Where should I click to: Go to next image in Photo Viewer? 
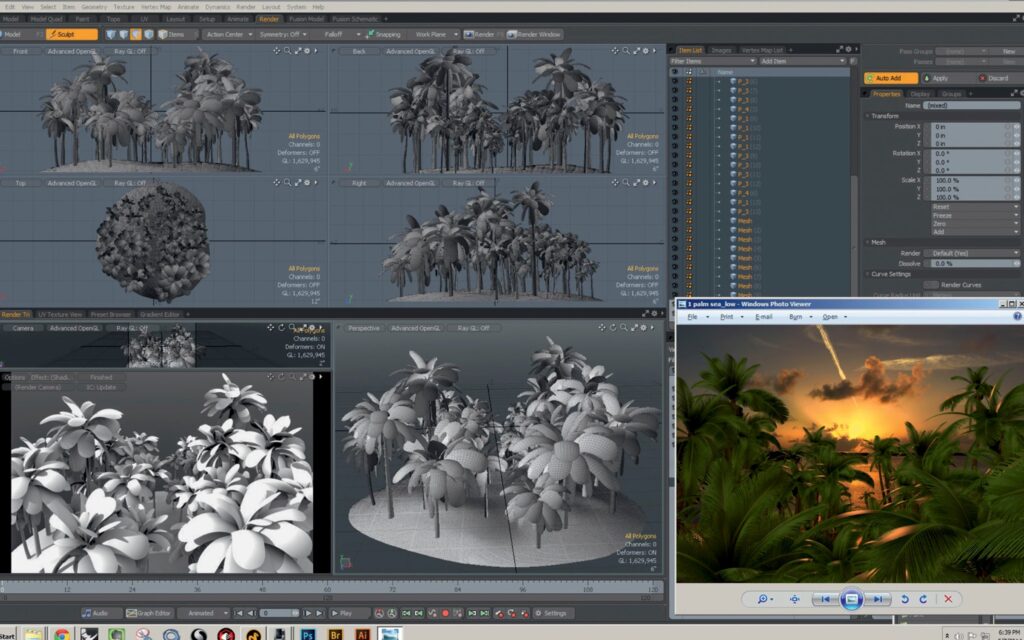877,599
